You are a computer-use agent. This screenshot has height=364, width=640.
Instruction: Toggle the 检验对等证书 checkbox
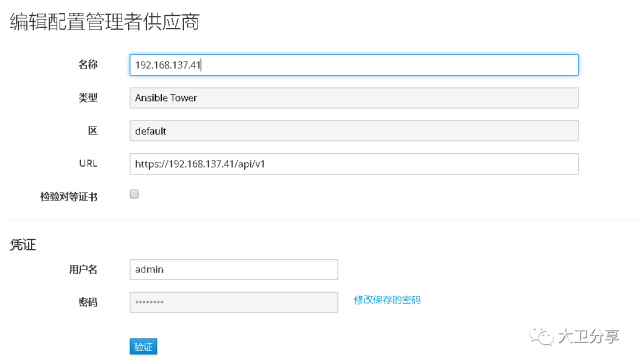[x=134, y=194]
